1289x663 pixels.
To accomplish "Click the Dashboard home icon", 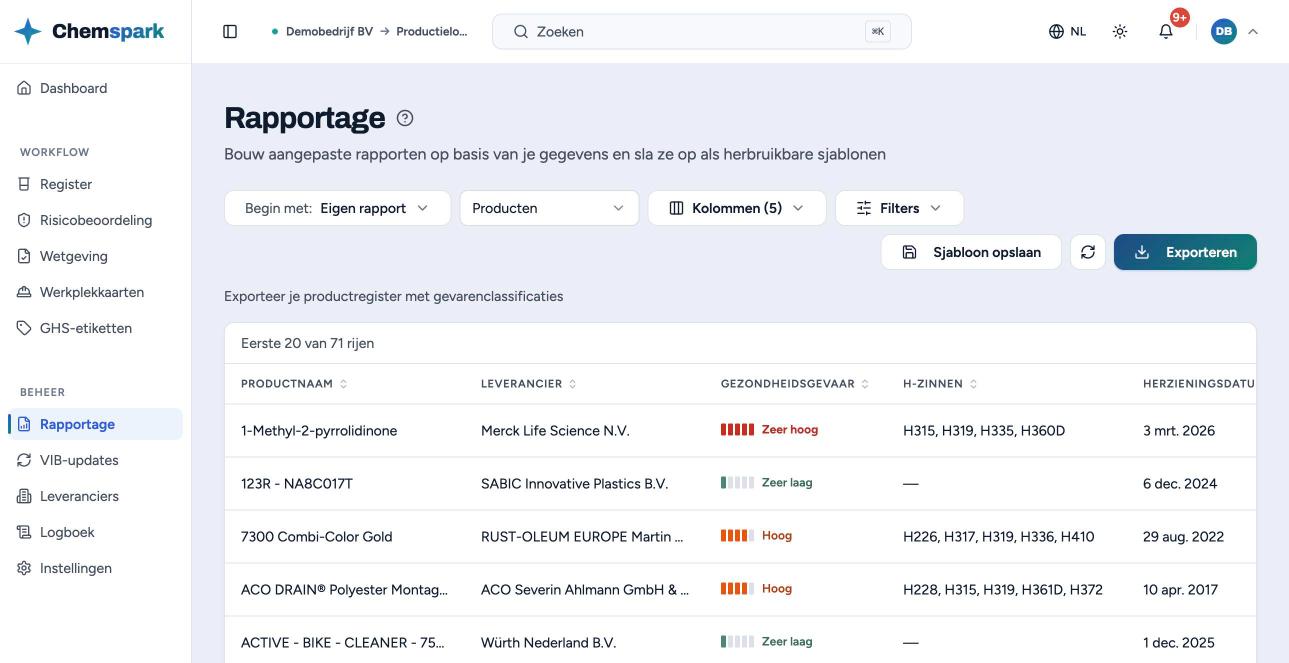I will (25, 88).
